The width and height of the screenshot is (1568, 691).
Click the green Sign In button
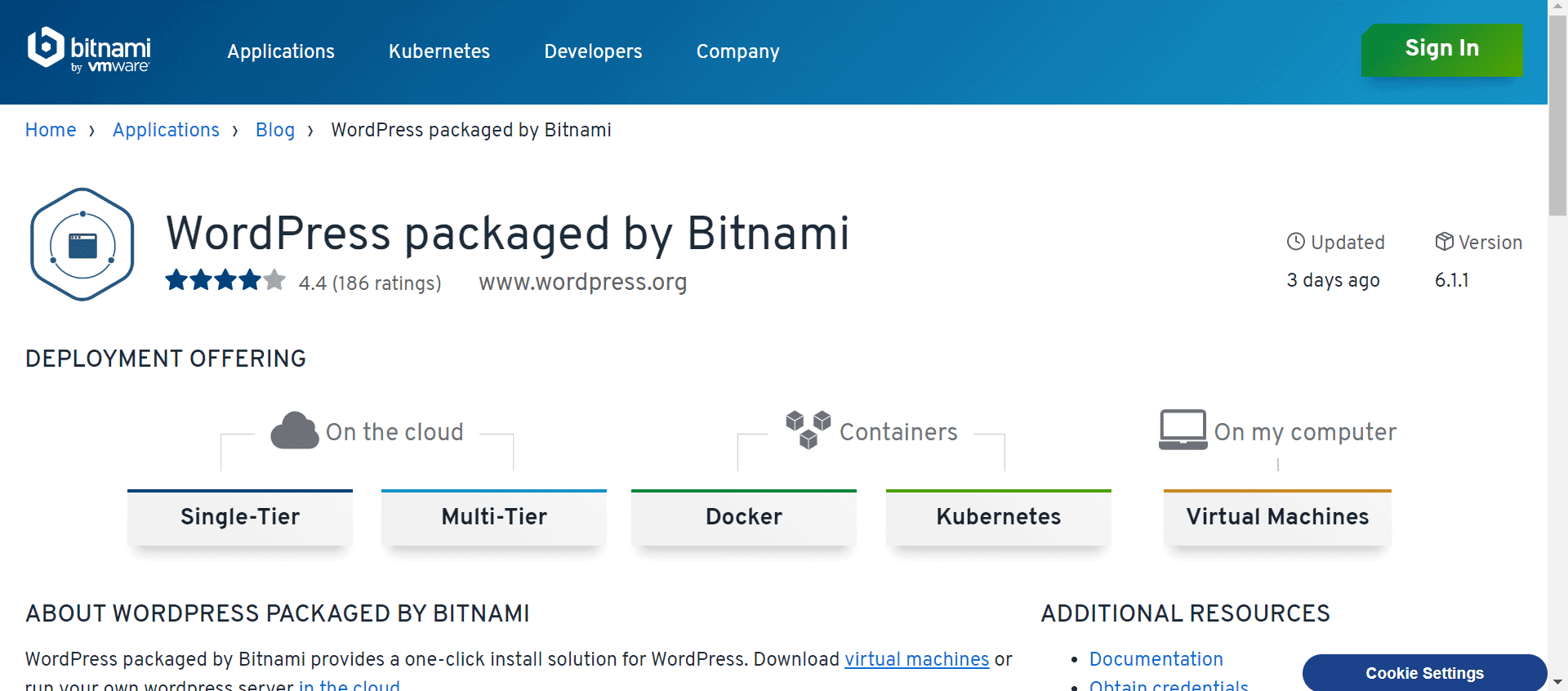pyautogui.click(x=1442, y=50)
